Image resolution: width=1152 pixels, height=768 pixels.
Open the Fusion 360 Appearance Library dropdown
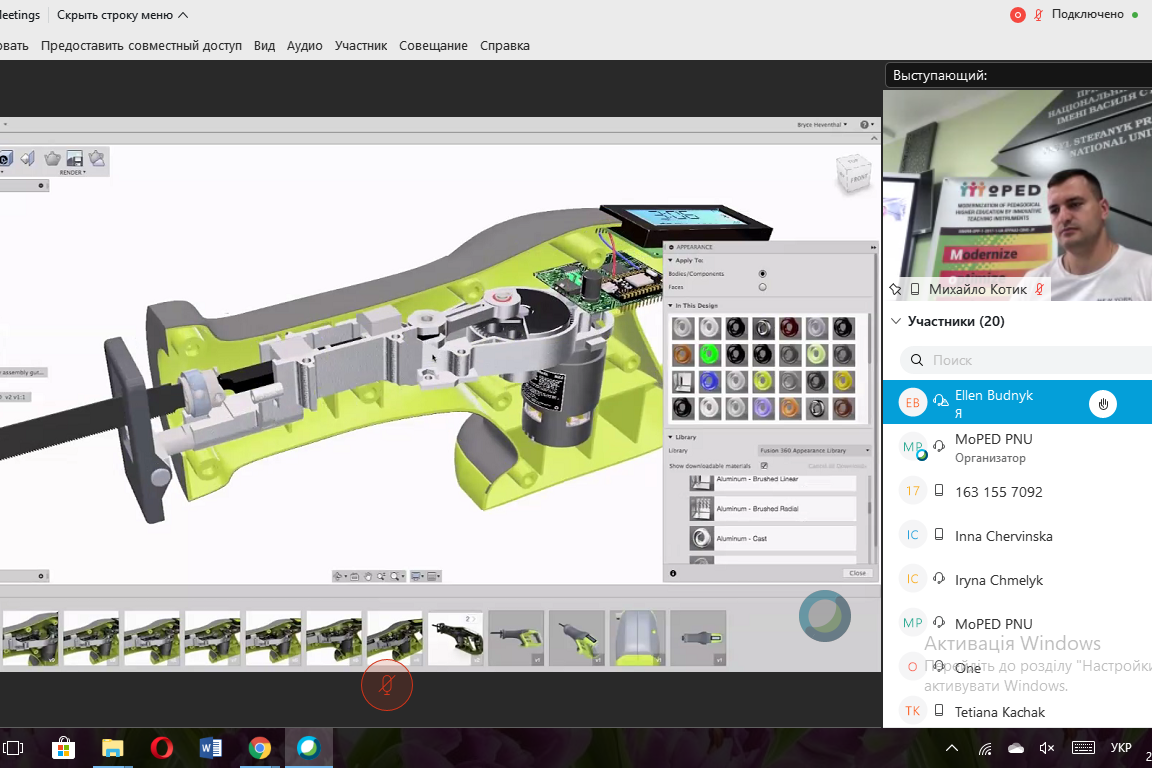[814, 451]
